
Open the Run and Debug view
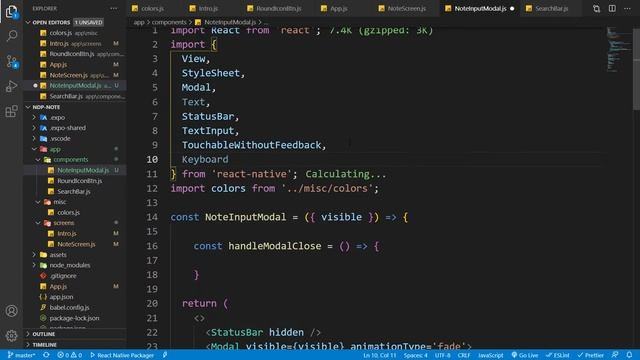click(x=11, y=86)
